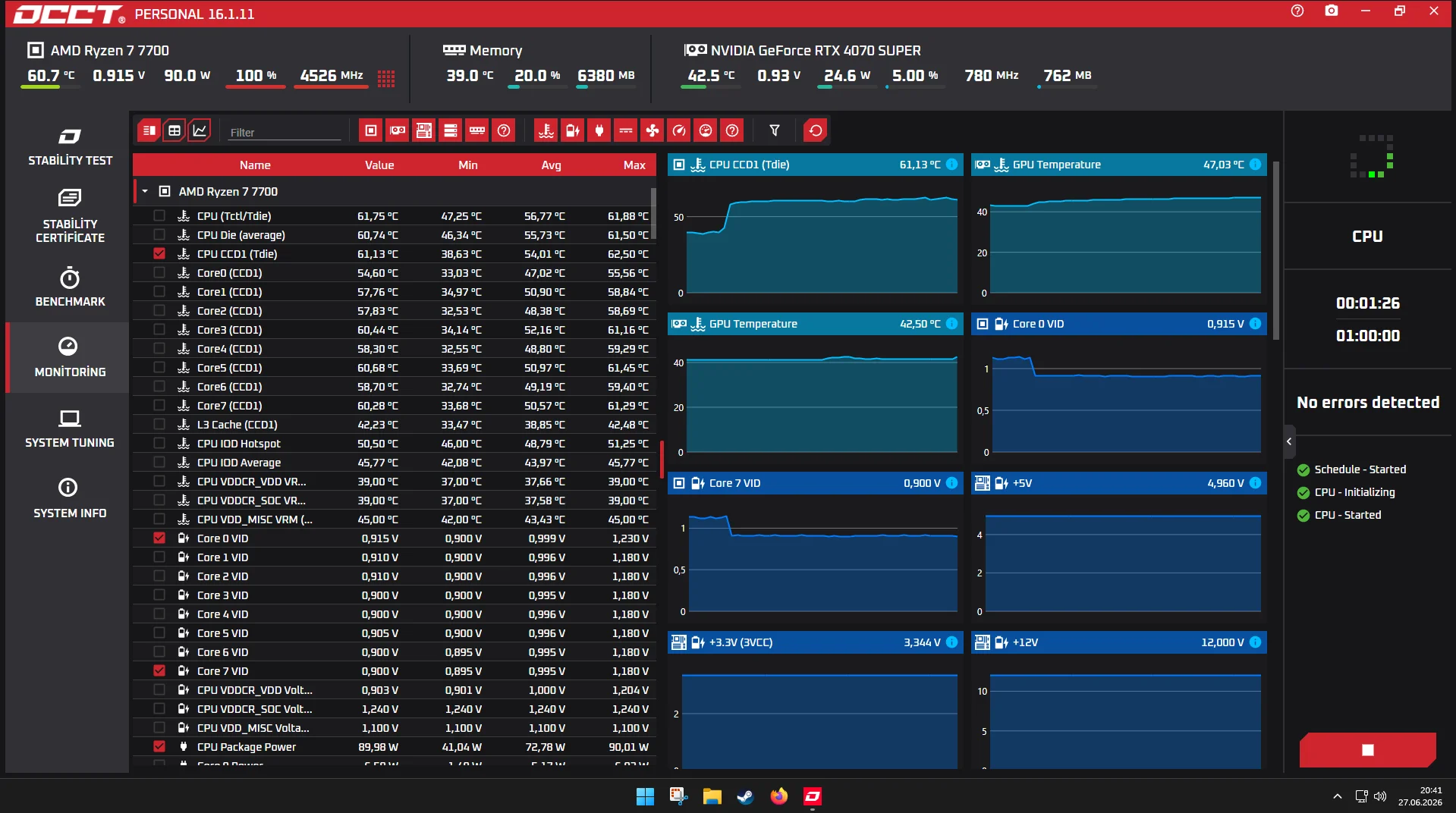Show info for CPU CCD1 (Tdie) graph

coord(952,165)
